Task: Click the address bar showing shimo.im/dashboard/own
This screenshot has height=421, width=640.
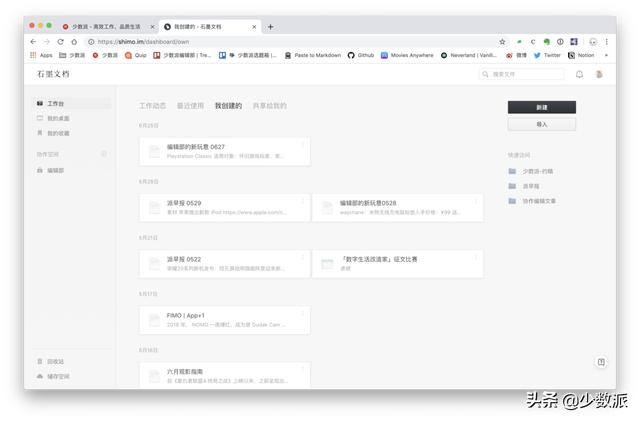Action: [290, 42]
